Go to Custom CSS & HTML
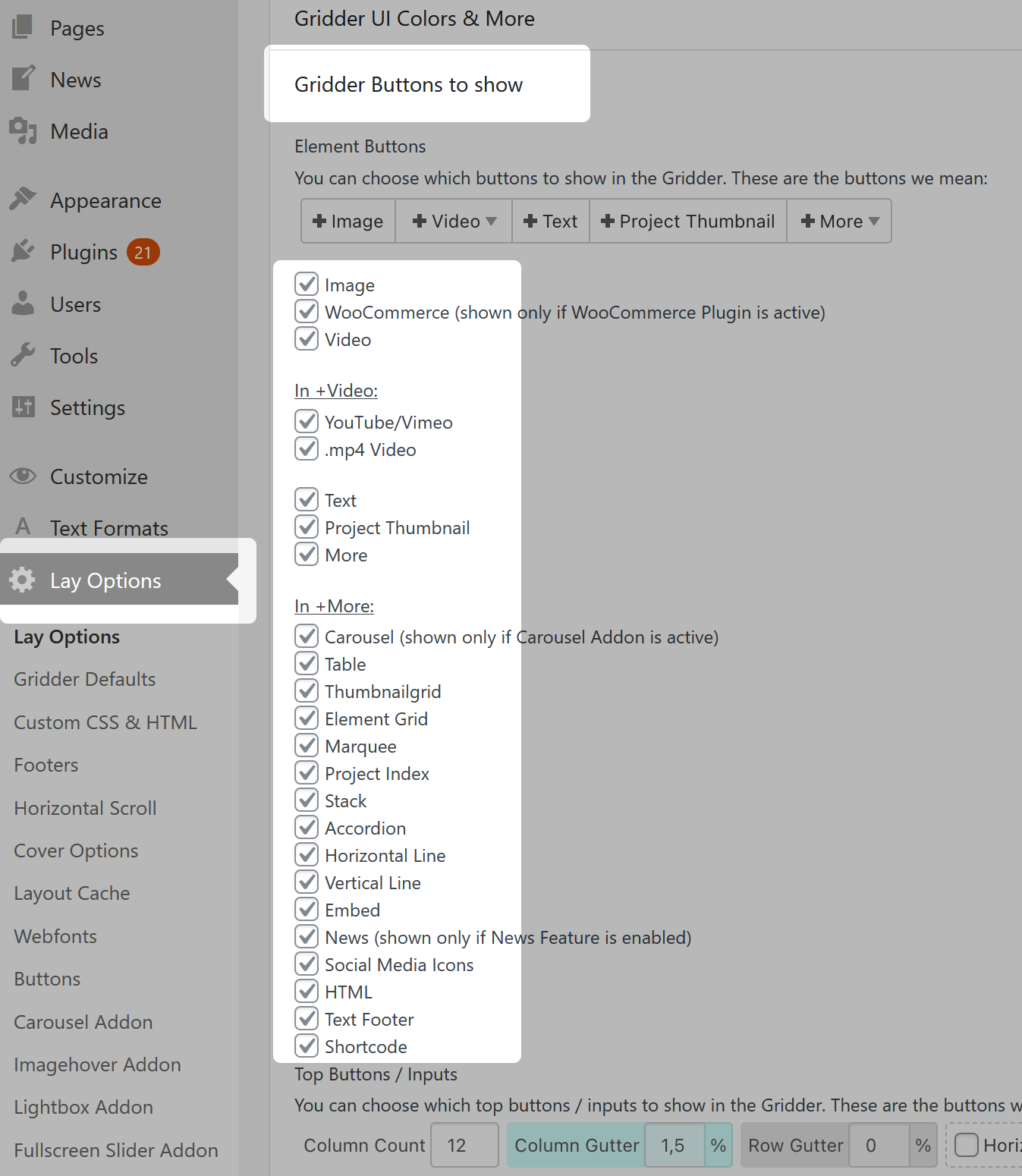Image resolution: width=1022 pixels, height=1176 pixels. pos(105,722)
